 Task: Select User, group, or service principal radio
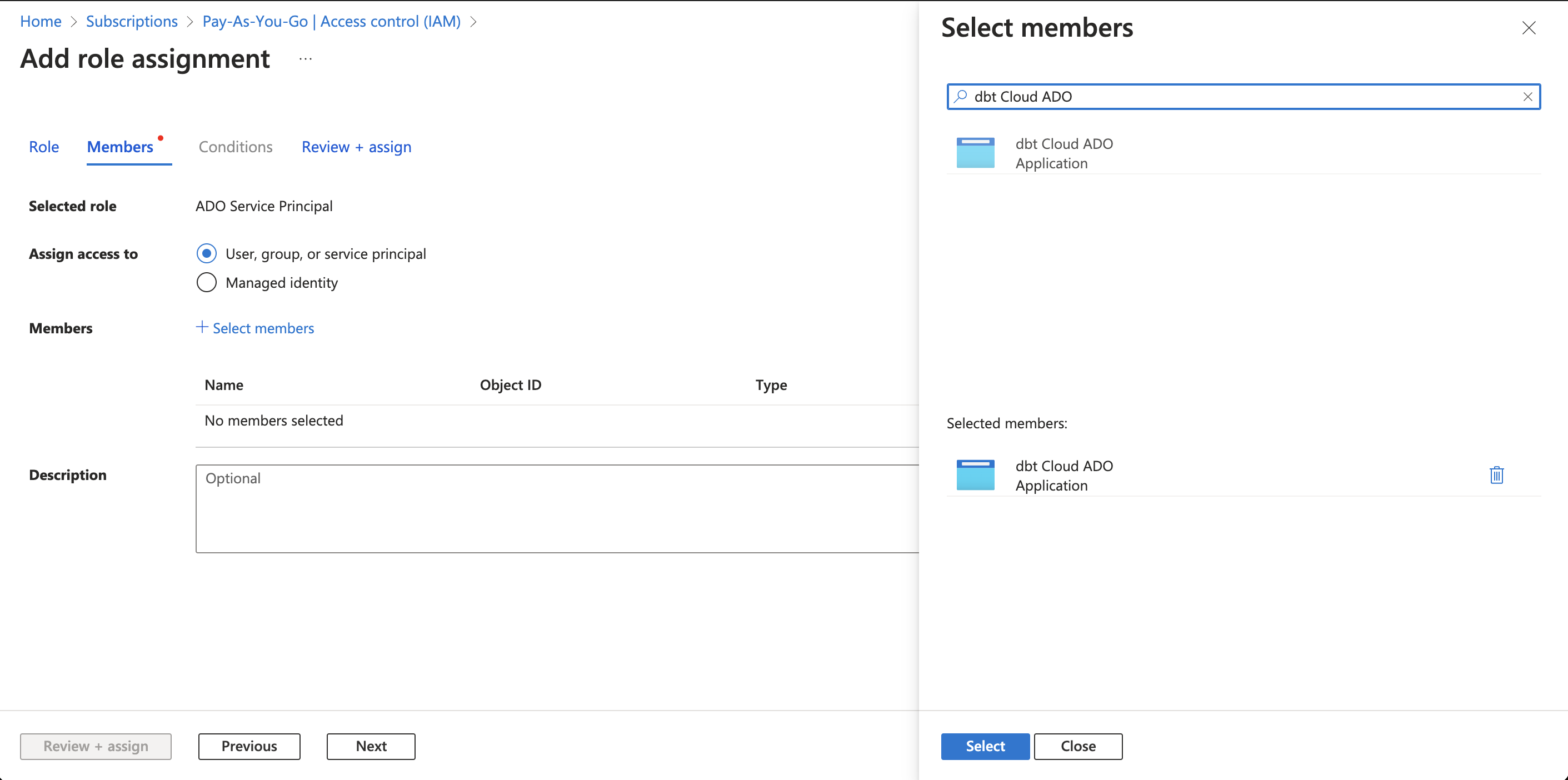click(x=206, y=253)
